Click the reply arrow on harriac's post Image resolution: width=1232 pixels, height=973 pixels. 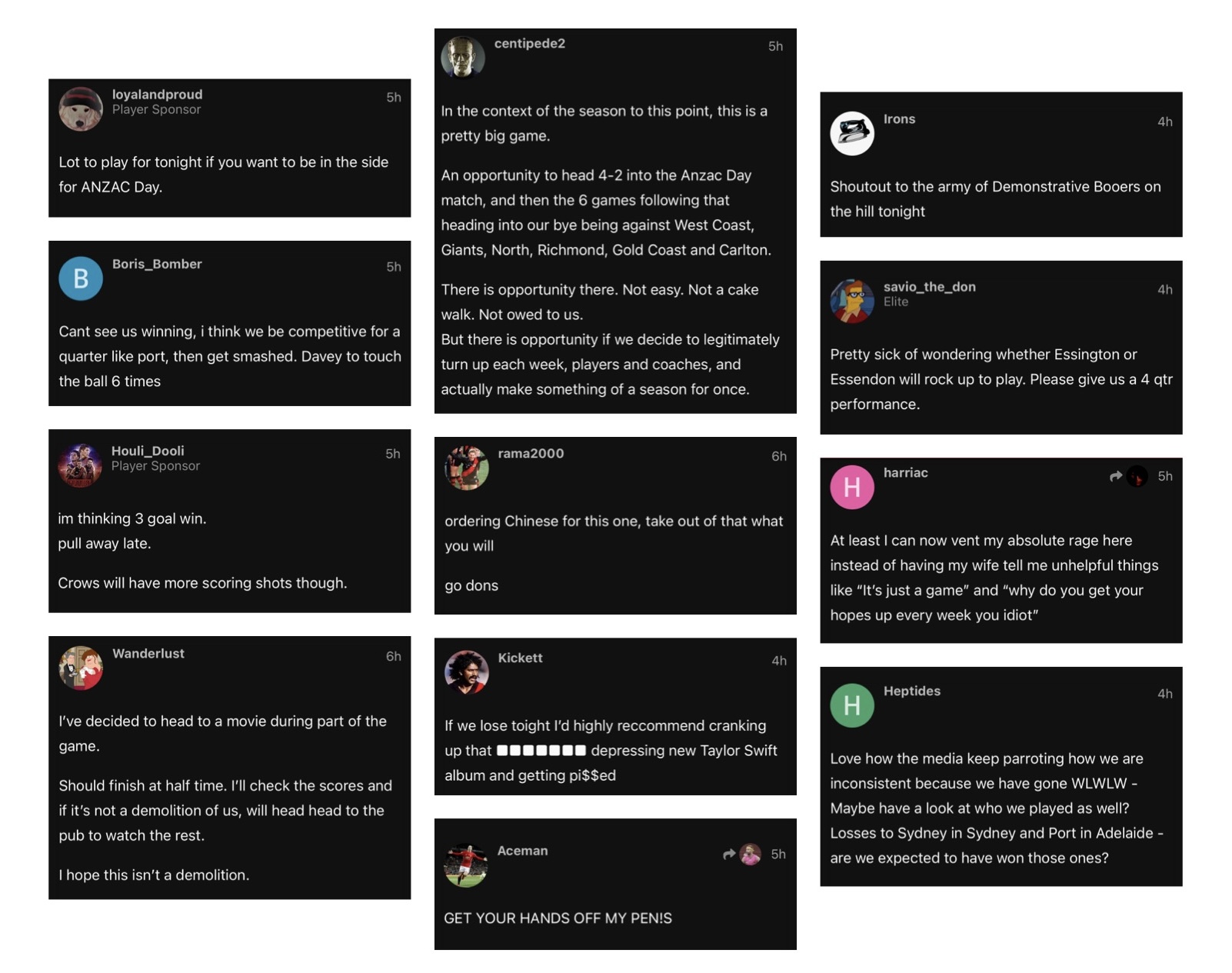1116,476
